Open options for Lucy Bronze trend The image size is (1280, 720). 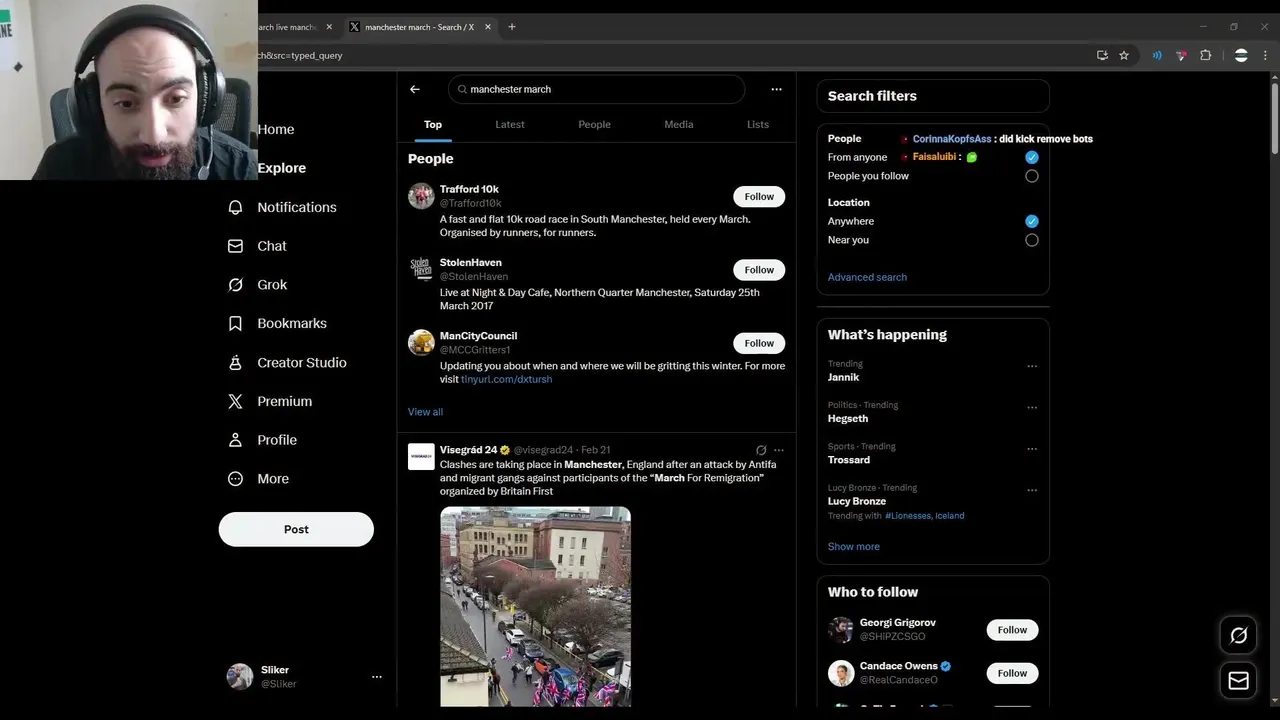click(x=1032, y=490)
